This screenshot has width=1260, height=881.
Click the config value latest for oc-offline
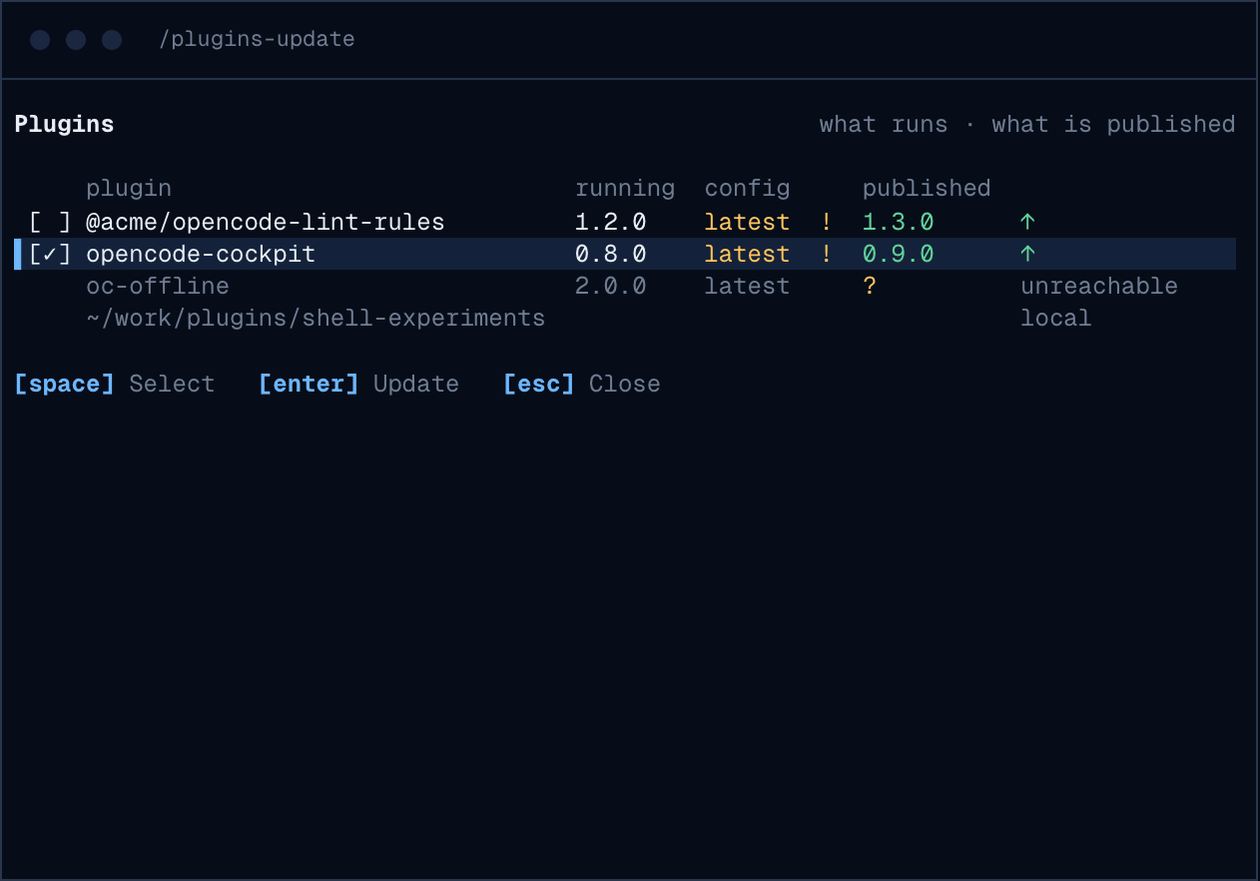(x=747, y=286)
